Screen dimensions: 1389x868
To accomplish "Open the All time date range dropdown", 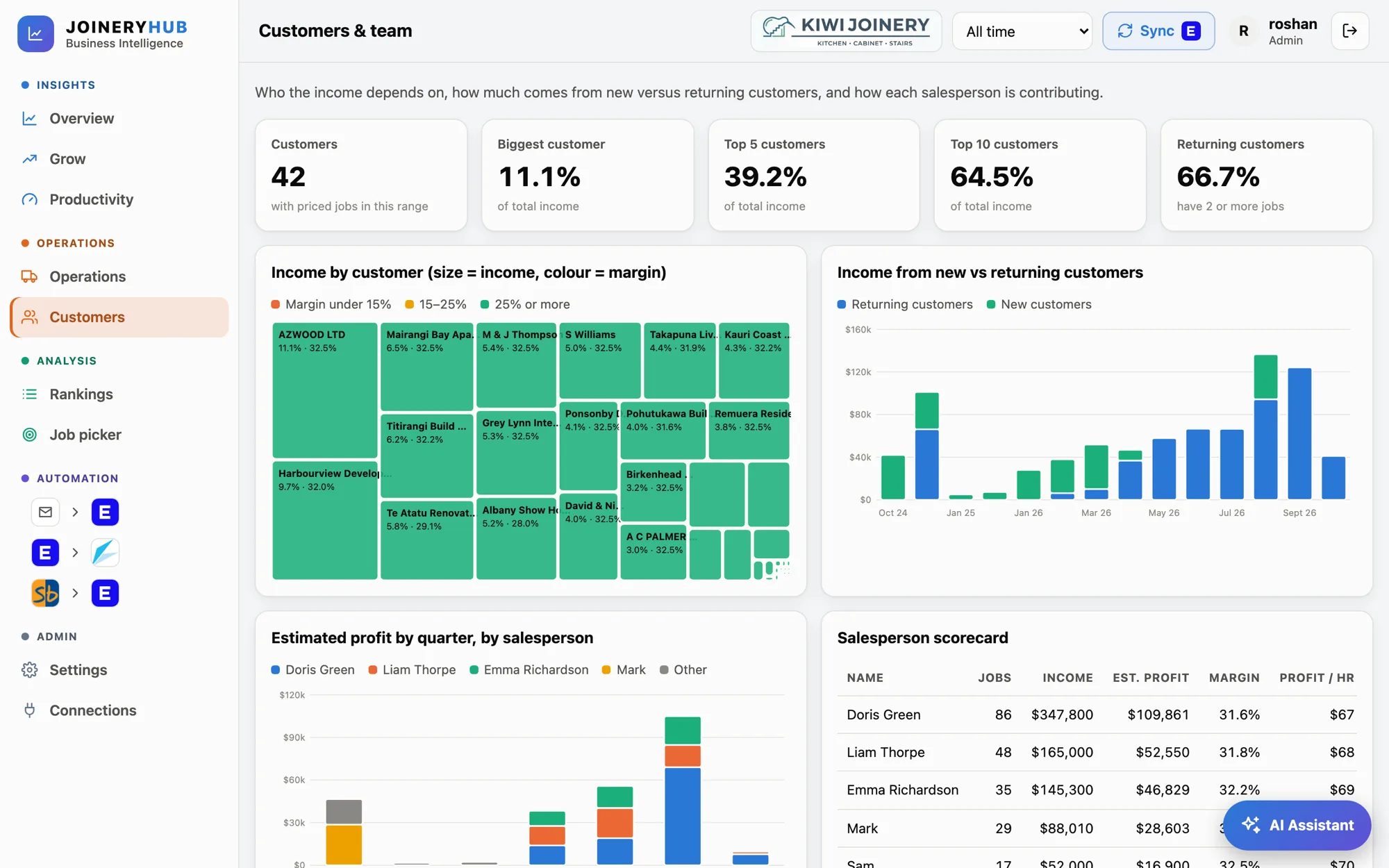I will coord(1022,31).
